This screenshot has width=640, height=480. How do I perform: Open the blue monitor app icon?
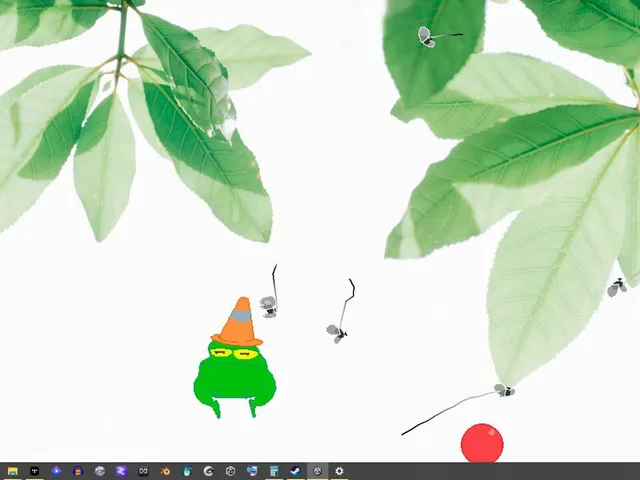point(252,471)
